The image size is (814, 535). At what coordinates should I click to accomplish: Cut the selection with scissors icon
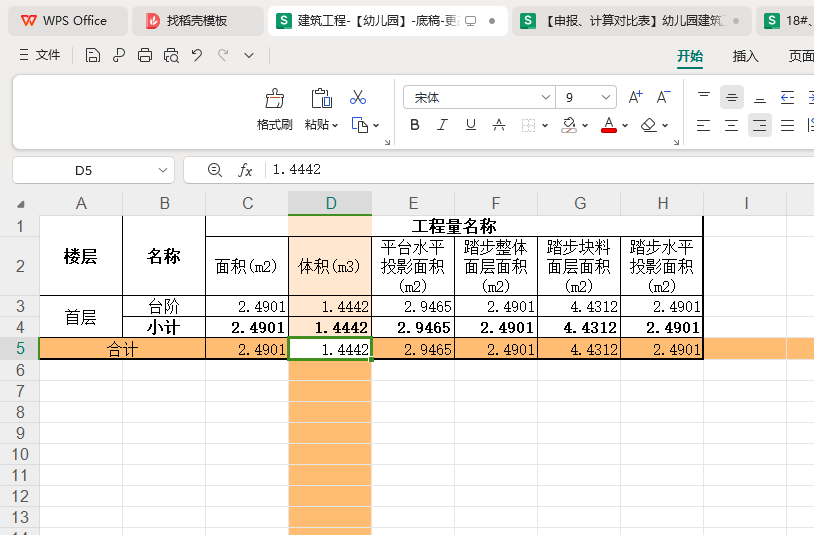[x=358, y=97]
